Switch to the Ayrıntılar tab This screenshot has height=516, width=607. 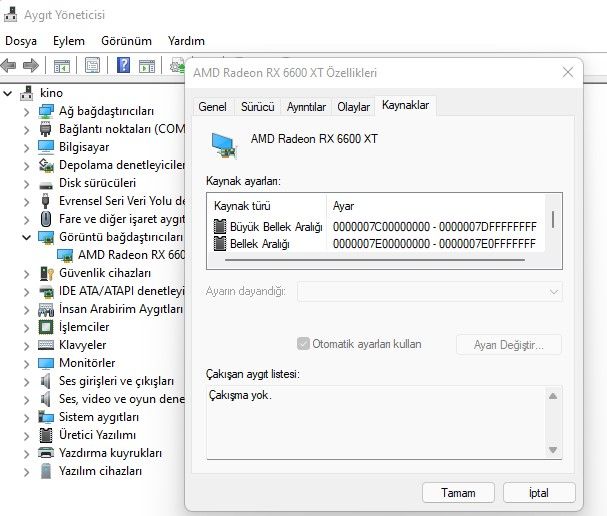(x=306, y=107)
